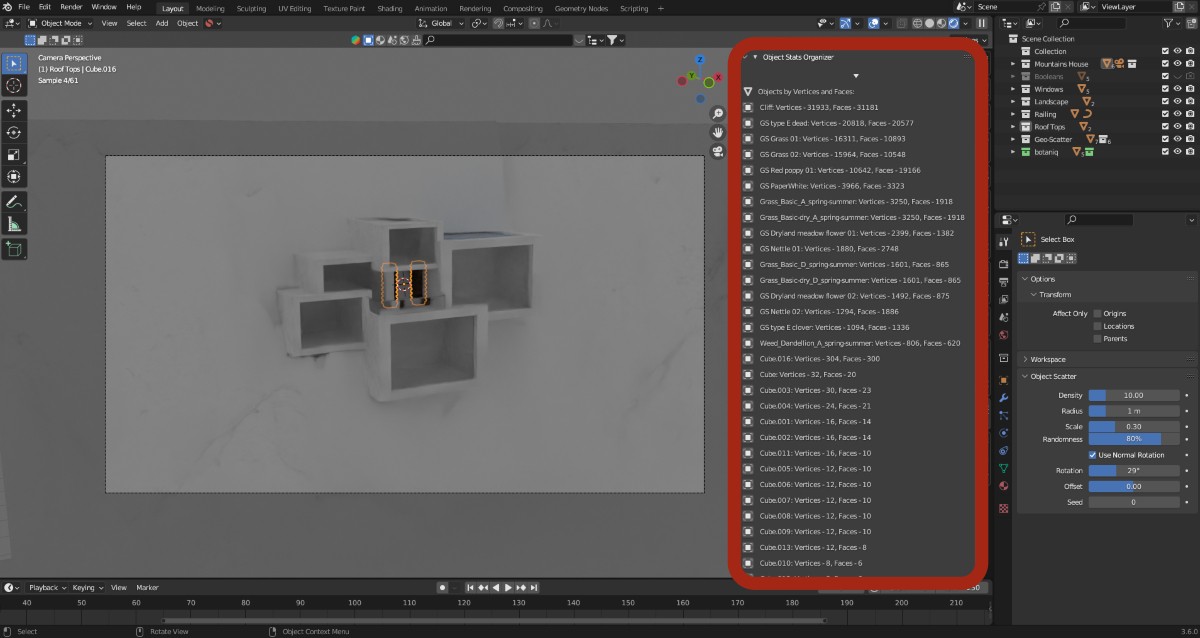
Task: Click the Density slider field
Action: [1133, 395]
